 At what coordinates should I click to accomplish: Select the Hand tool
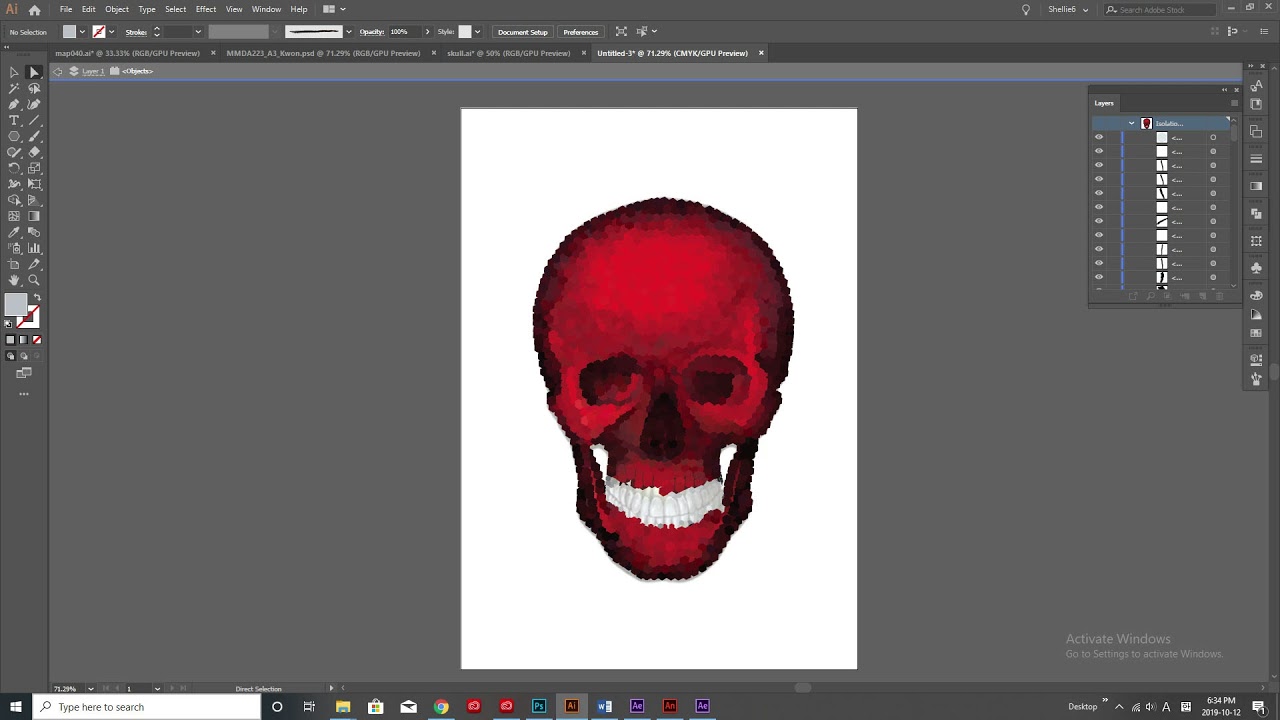14,280
